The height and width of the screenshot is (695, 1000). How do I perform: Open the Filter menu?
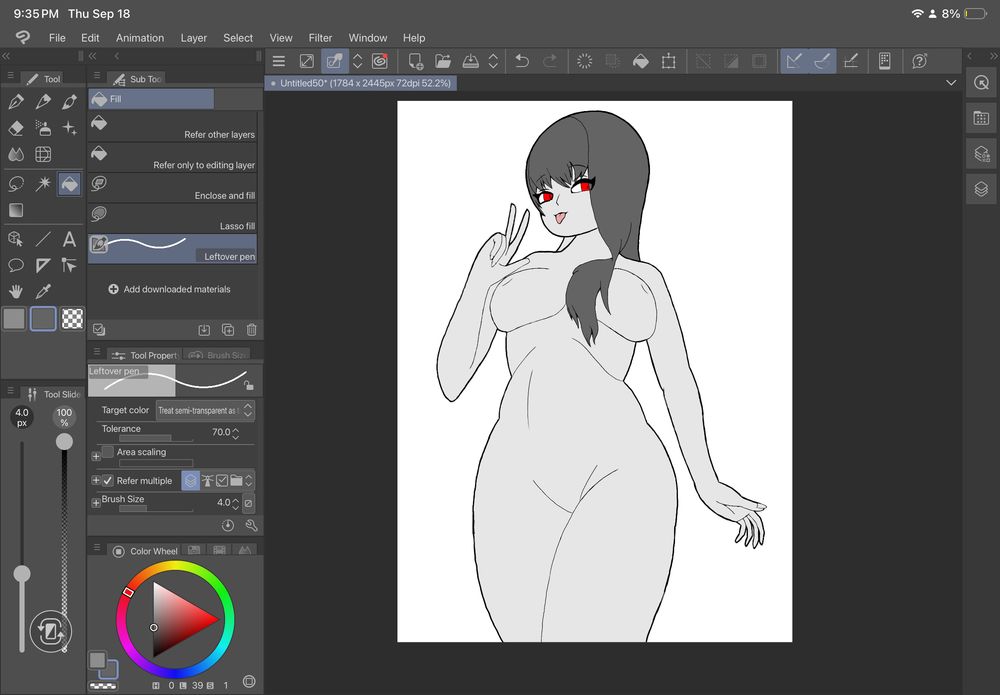320,38
